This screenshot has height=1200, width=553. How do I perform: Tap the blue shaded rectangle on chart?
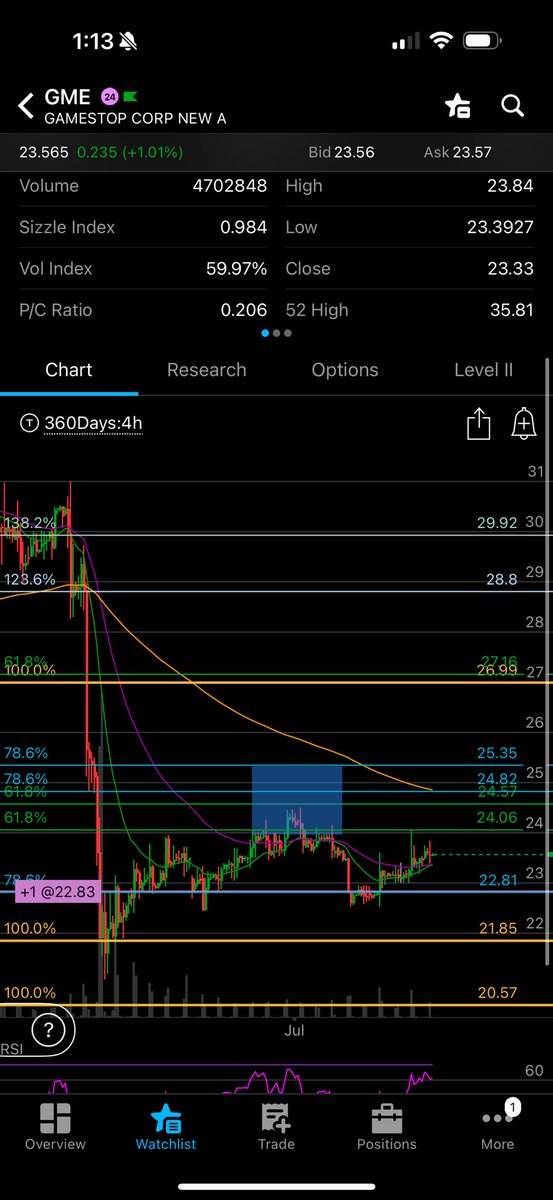297,800
